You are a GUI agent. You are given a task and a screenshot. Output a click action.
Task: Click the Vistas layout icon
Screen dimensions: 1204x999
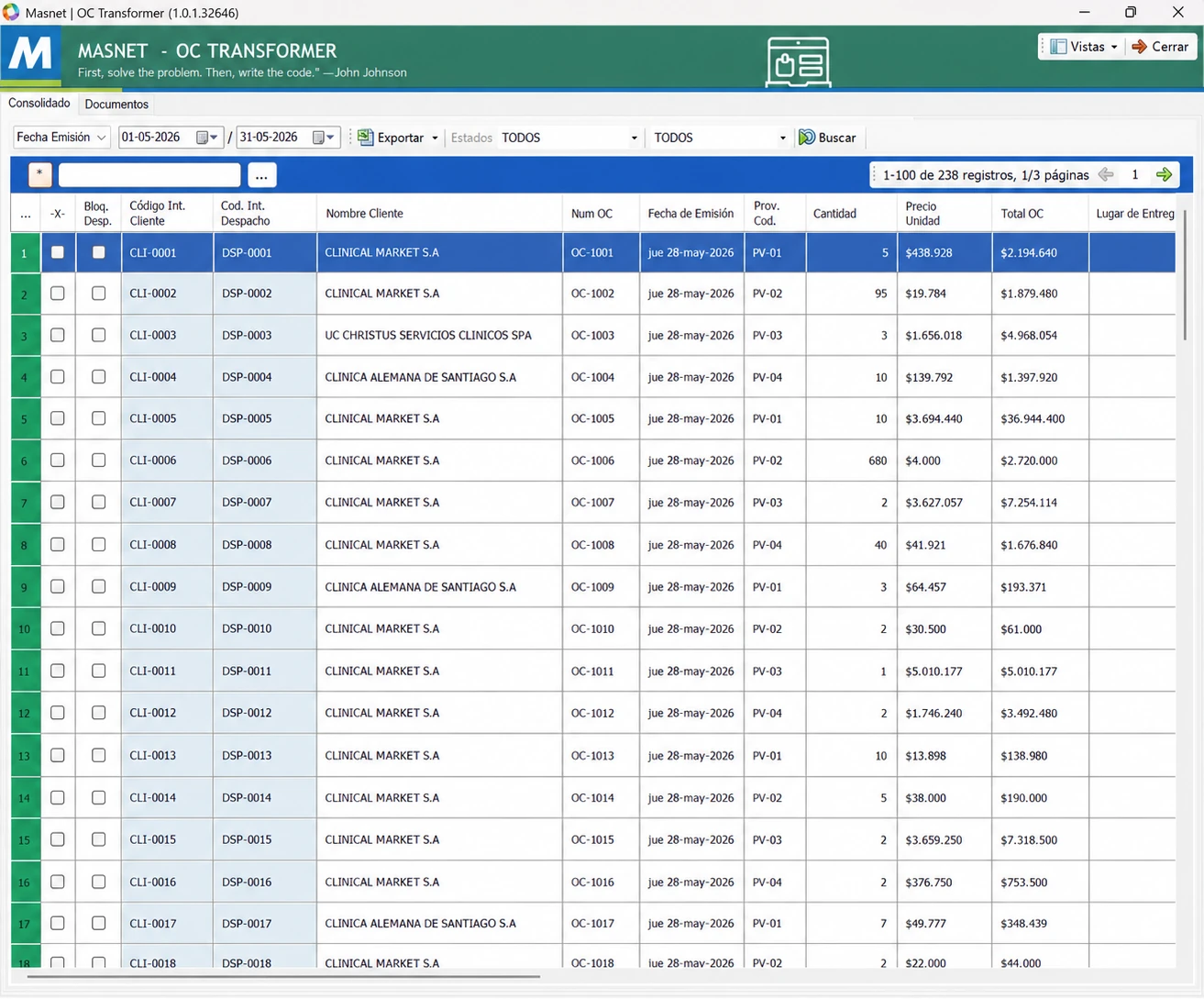[x=1058, y=47]
